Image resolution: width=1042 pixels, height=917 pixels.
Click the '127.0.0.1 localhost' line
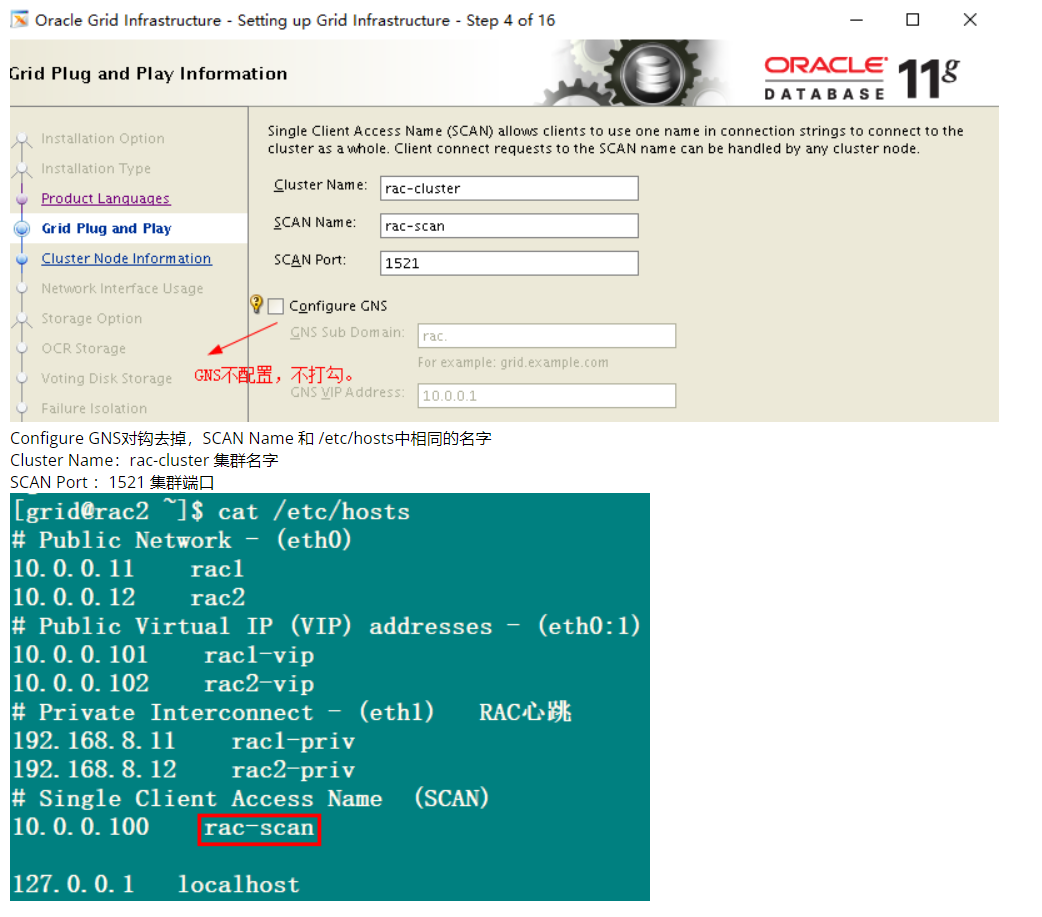156,884
